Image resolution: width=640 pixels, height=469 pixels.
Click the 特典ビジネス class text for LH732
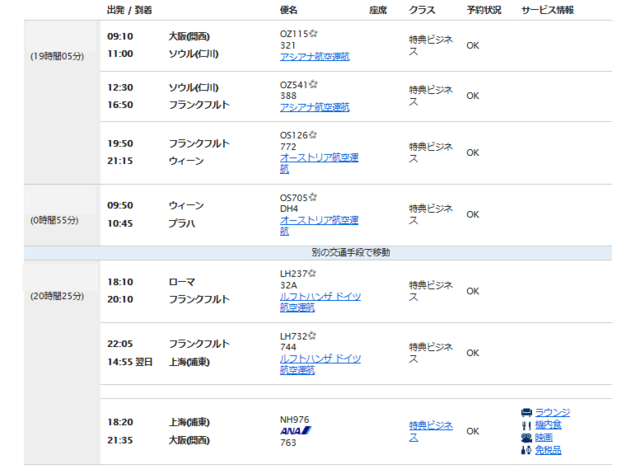[431, 353]
